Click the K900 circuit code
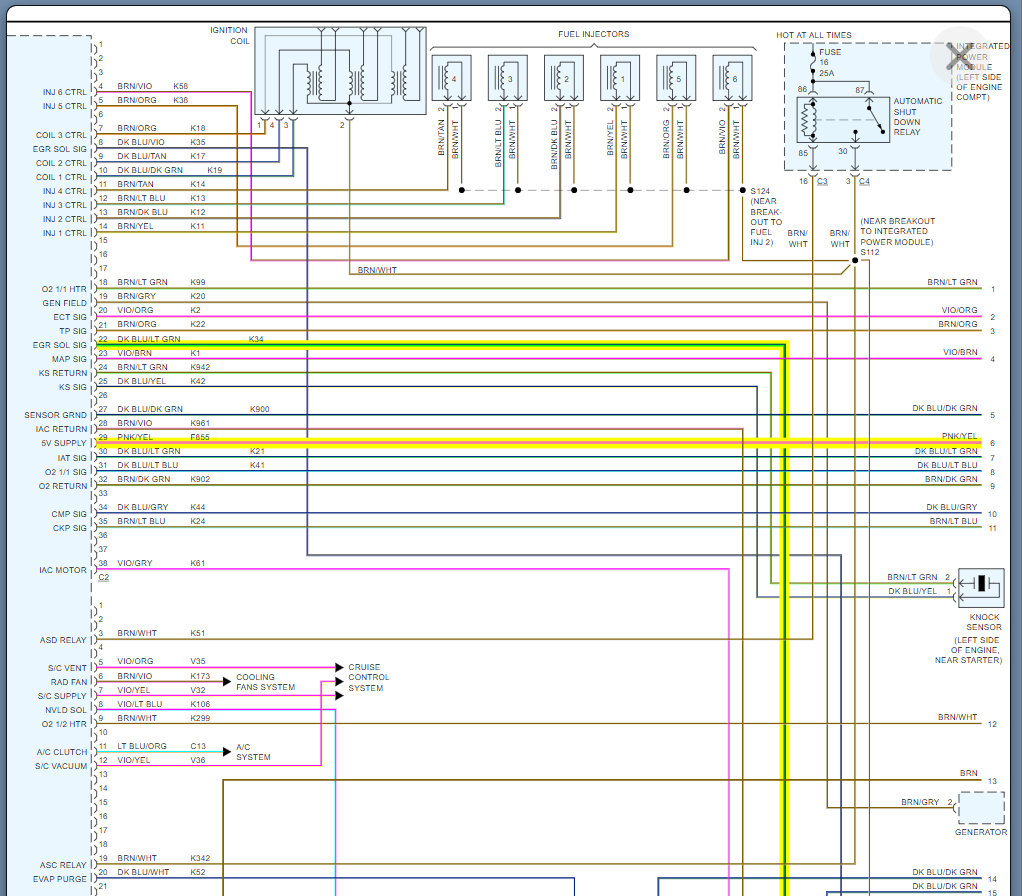The height and width of the screenshot is (896, 1022). tap(259, 409)
